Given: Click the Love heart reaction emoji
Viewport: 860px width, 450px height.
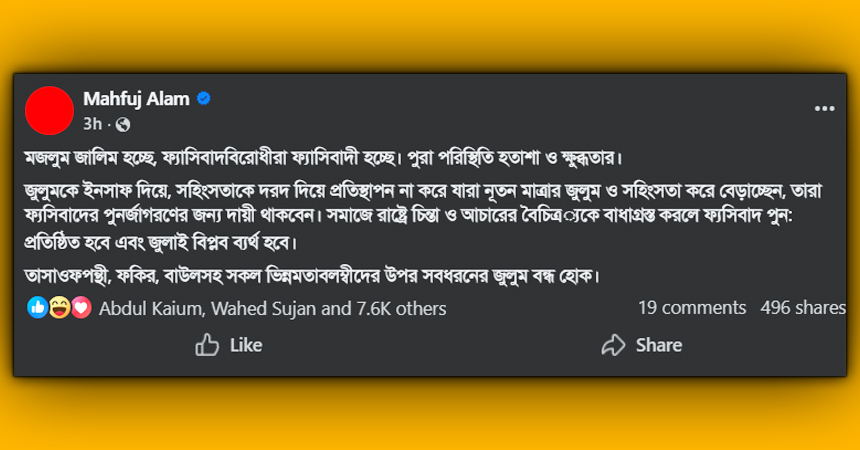Looking at the screenshot, I should click(80, 308).
